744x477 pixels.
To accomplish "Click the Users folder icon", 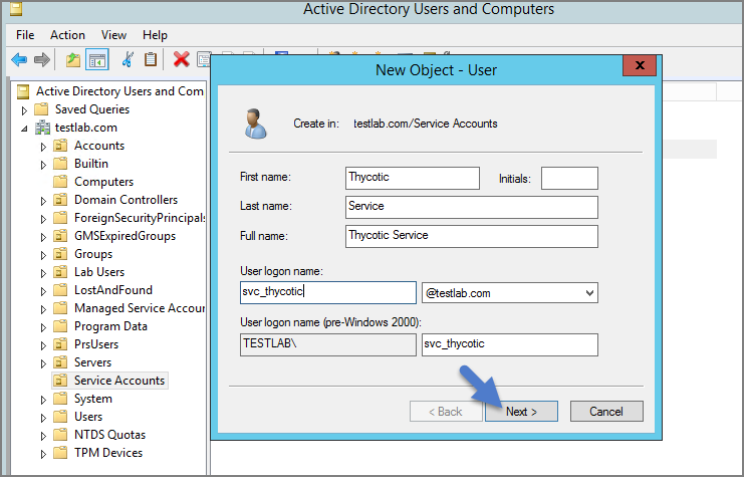I will (x=60, y=417).
